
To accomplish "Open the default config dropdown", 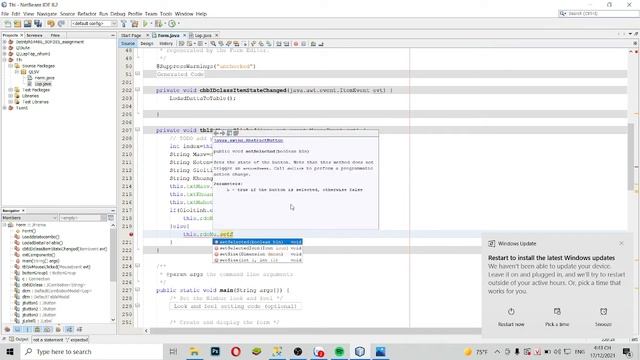I will pos(94,24).
